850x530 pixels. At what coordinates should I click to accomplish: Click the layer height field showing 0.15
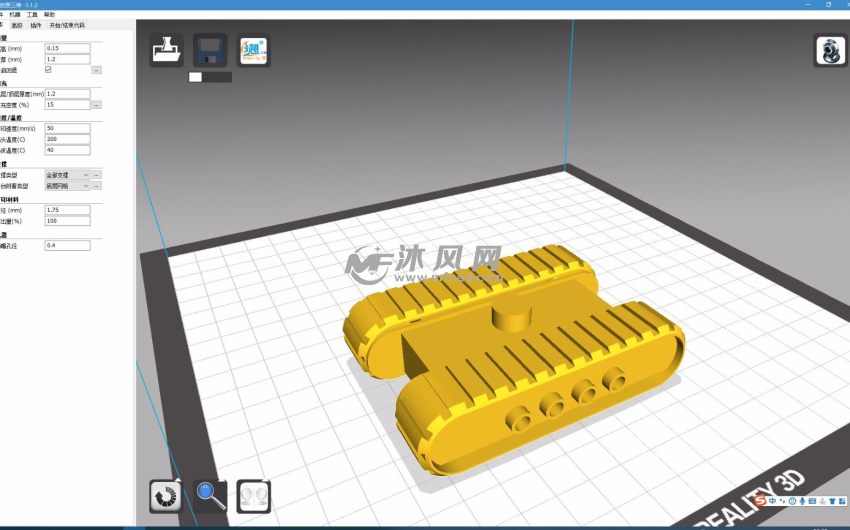(67, 48)
